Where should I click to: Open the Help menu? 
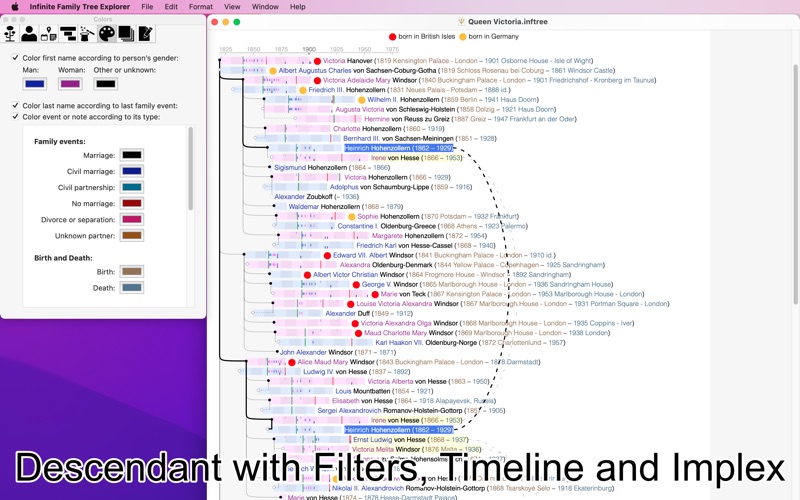[297, 7]
